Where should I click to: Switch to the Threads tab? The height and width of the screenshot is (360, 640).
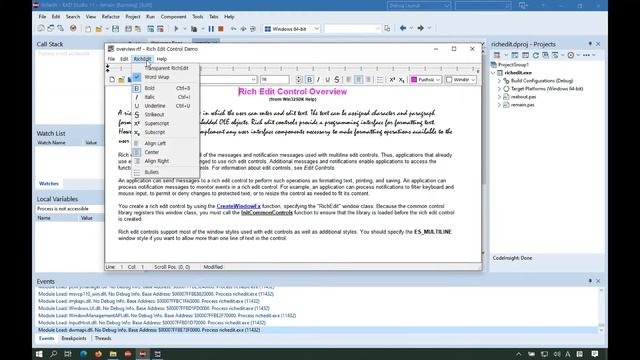(x=103, y=338)
